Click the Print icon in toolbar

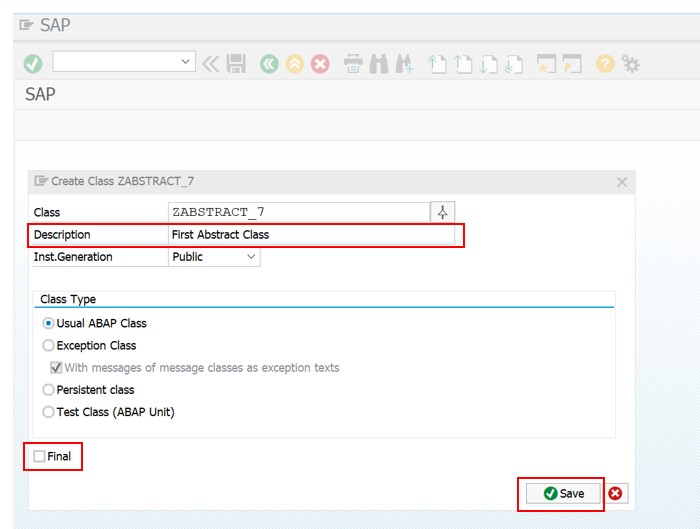click(x=353, y=64)
